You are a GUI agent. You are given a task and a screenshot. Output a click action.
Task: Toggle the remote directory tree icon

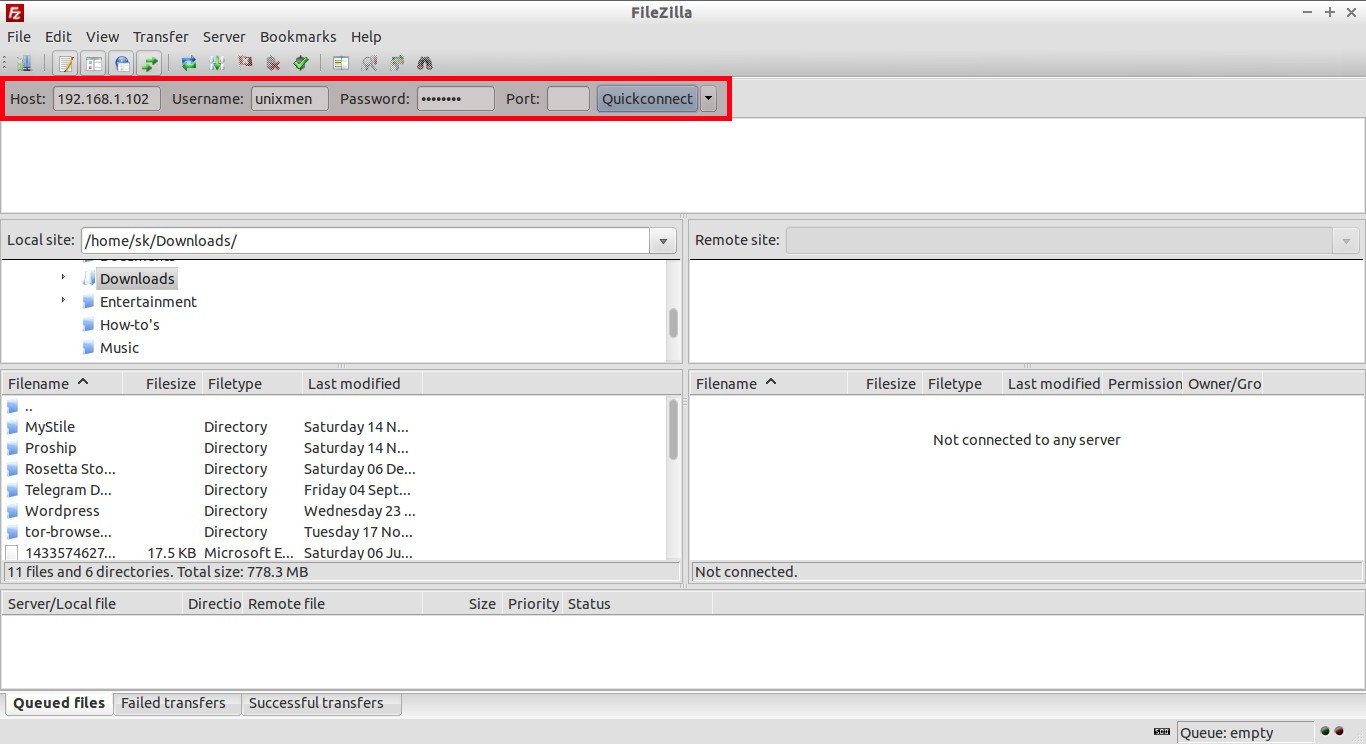pyautogui.click(x=122, y=63)
